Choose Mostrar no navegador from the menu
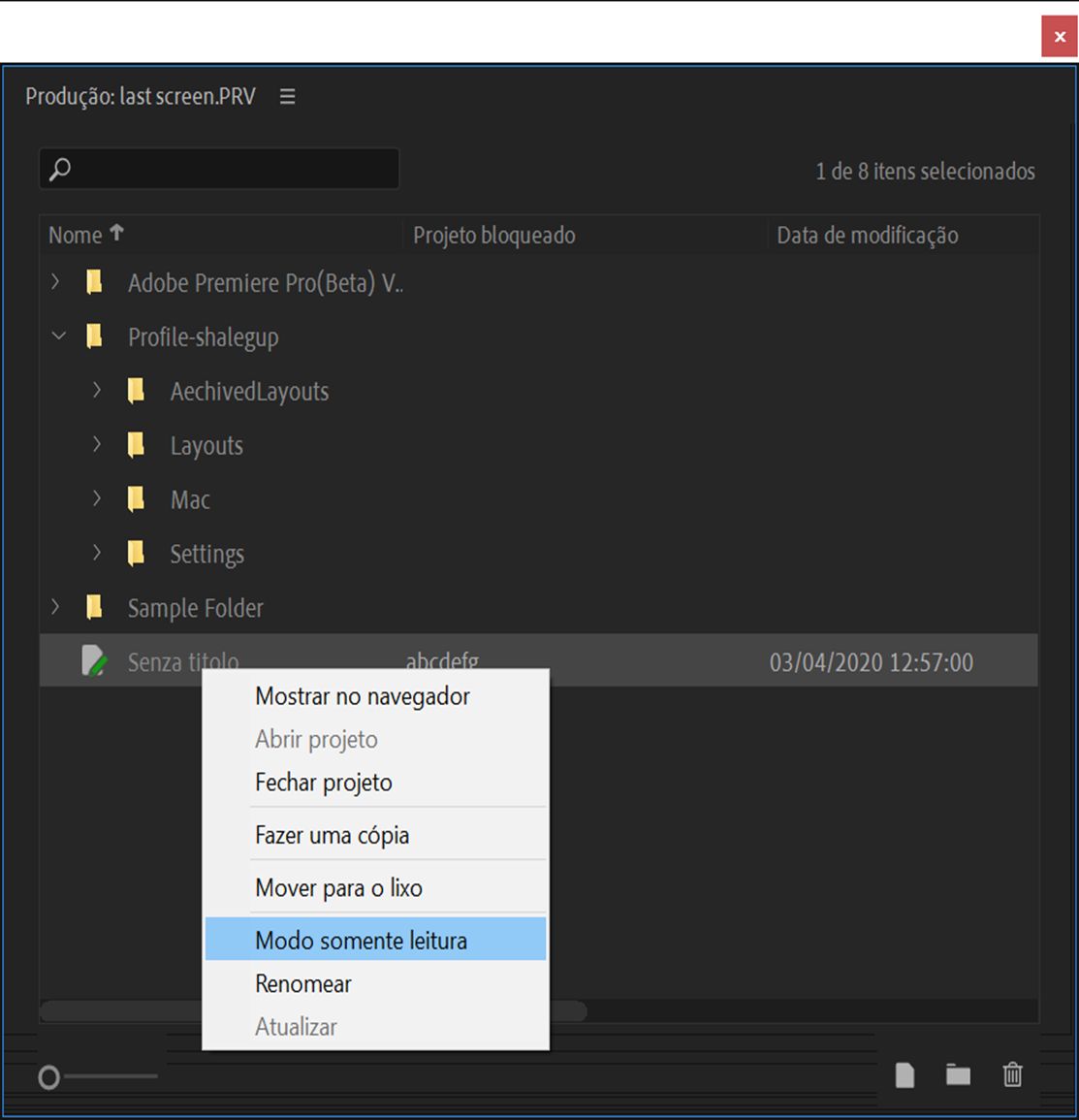Screen dimensions: 1079x1120 pos(361,695)
